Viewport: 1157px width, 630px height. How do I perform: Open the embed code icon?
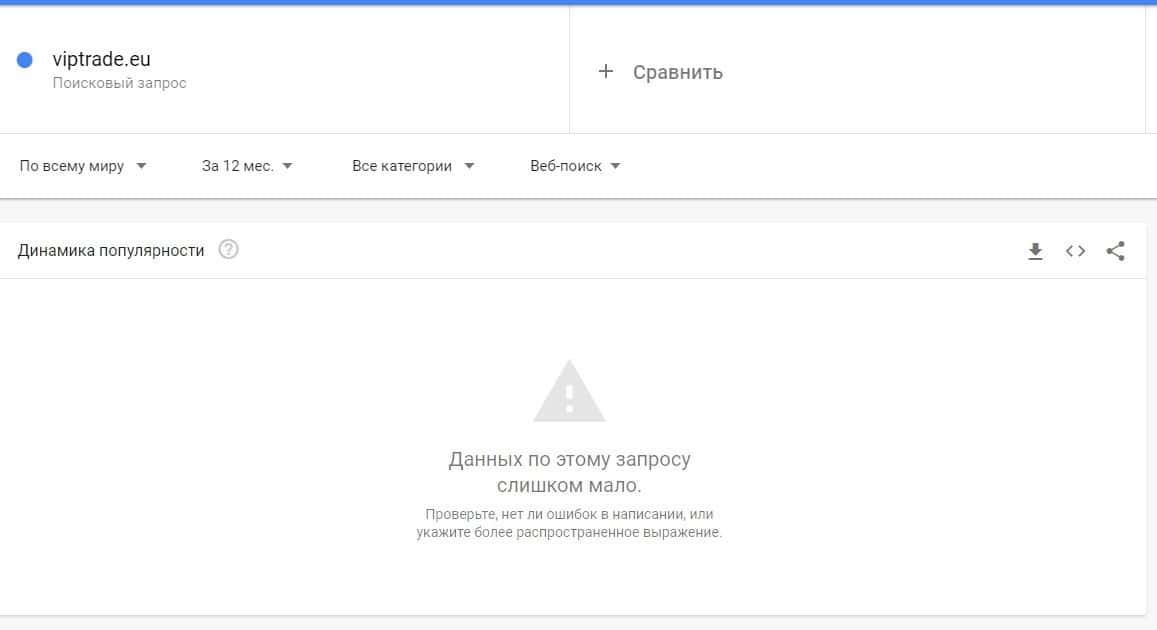pyautogui.click(x=1075, y=251)
